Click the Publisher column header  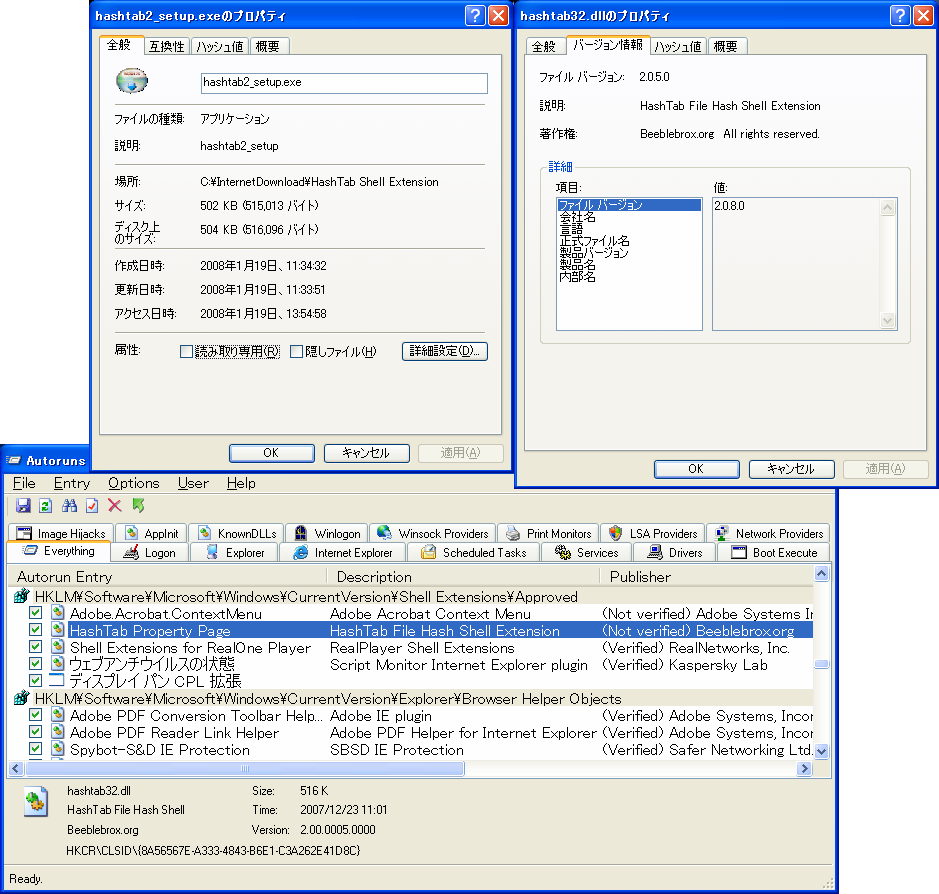(707, 577)
